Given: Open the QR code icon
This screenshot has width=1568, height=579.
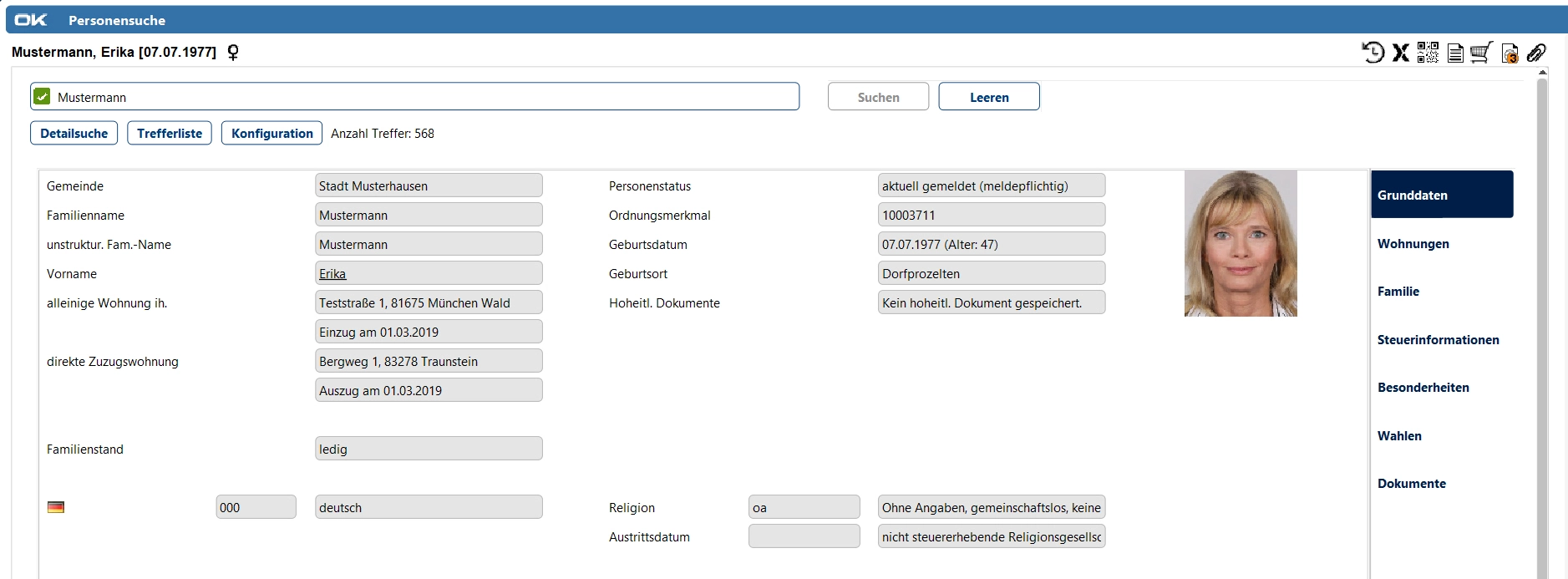Looking at the screenshot, I should pos(1428,53).
